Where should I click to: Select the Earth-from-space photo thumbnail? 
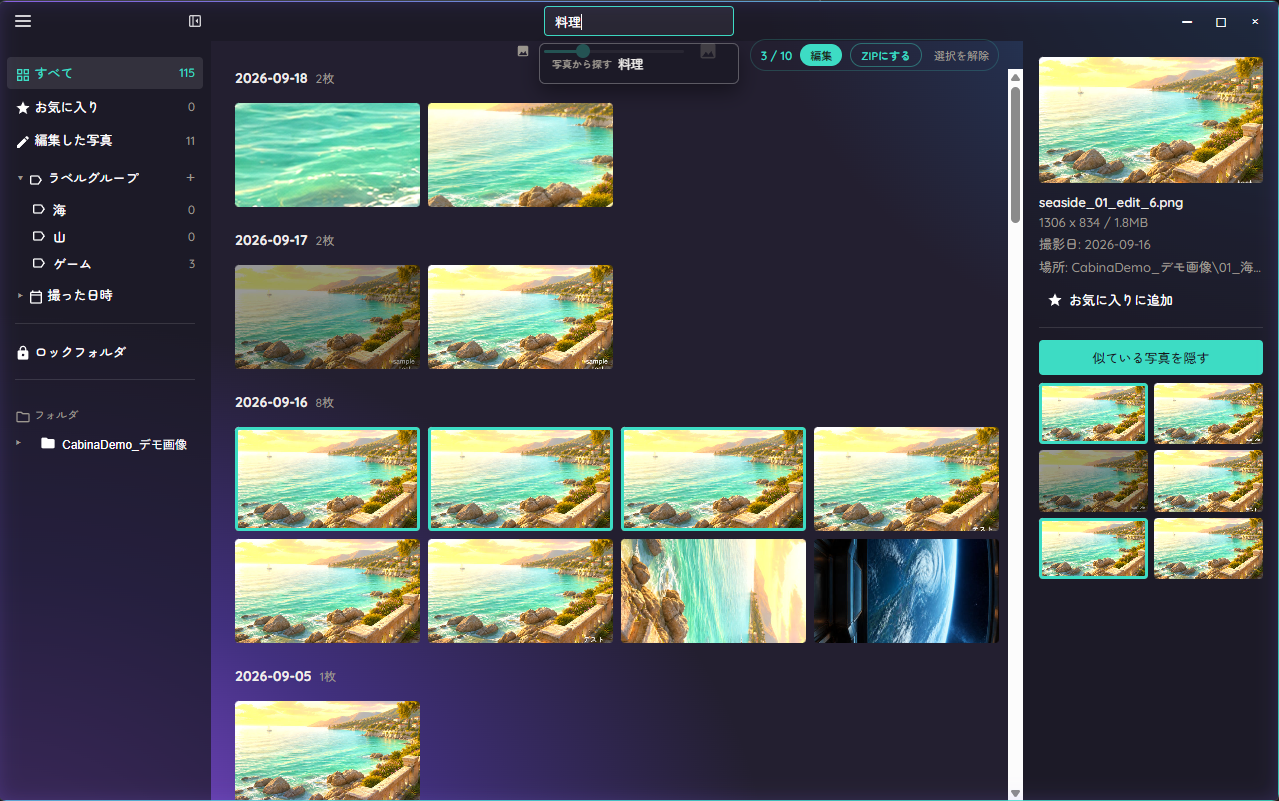(x=906, y=591)
